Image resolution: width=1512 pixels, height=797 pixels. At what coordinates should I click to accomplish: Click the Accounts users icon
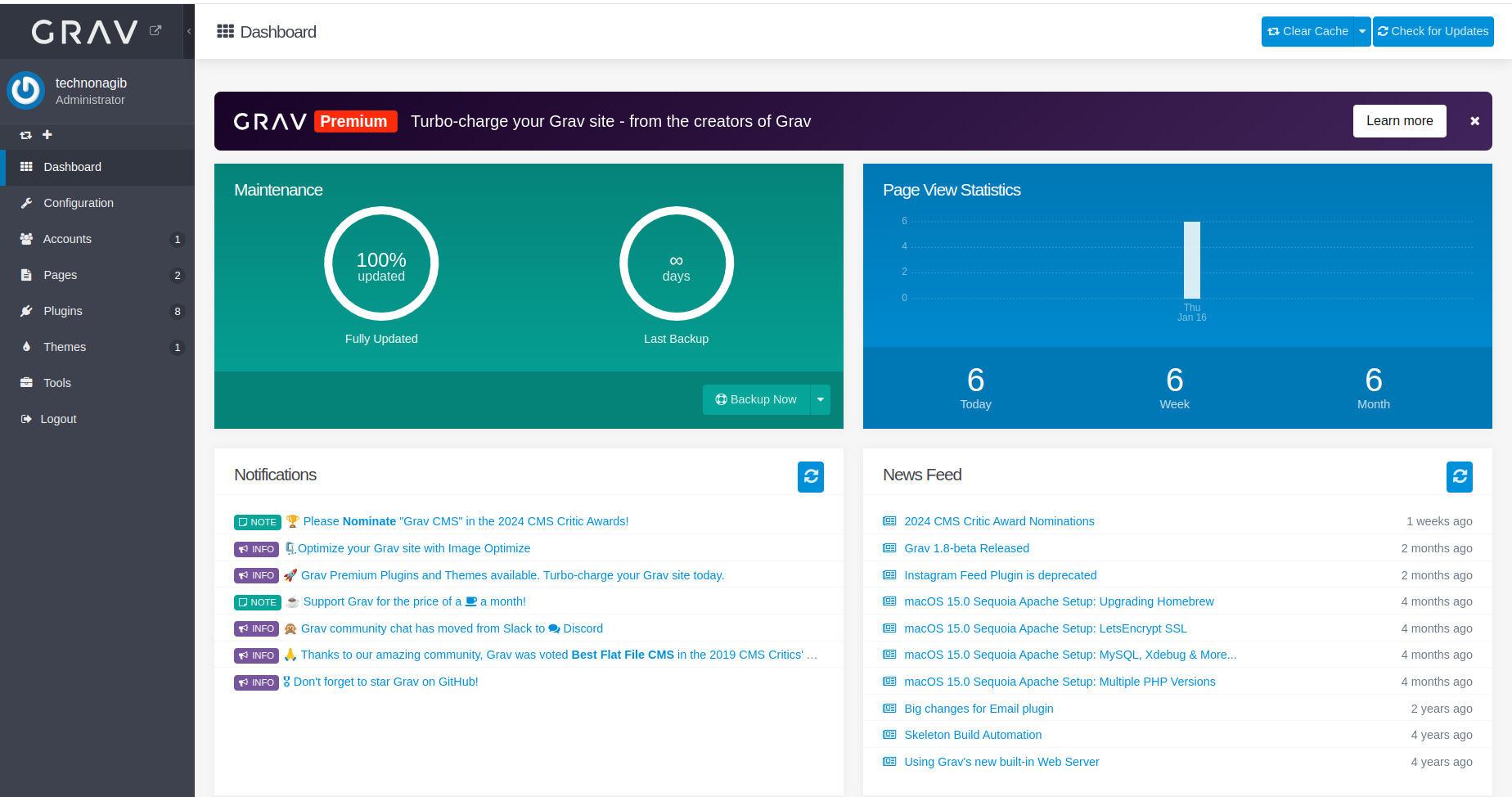(x=26, y=239)
